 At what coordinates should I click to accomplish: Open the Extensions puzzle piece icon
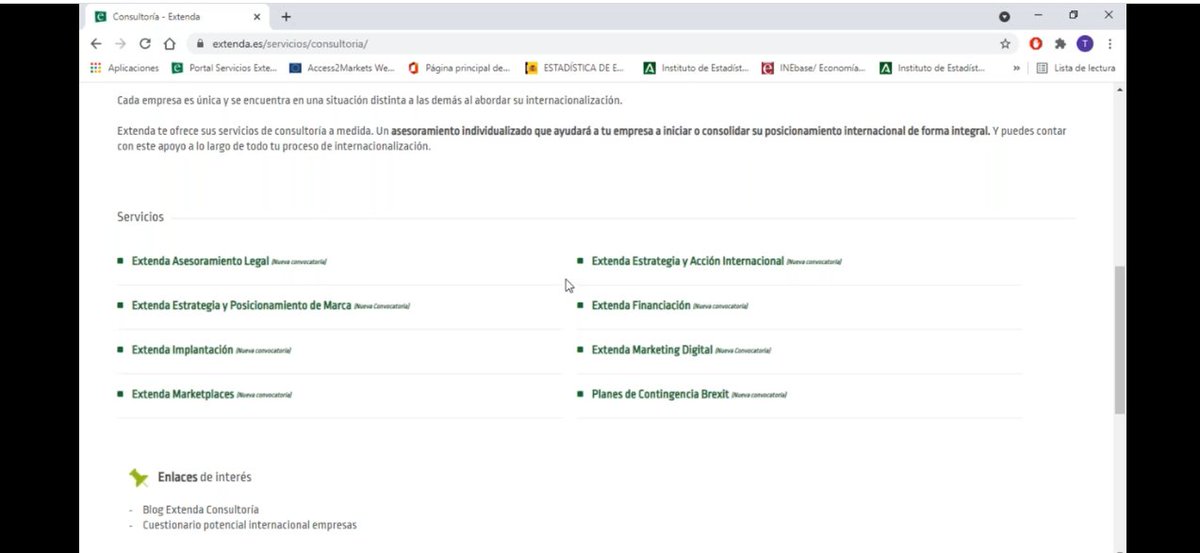tap(1061, 44)
